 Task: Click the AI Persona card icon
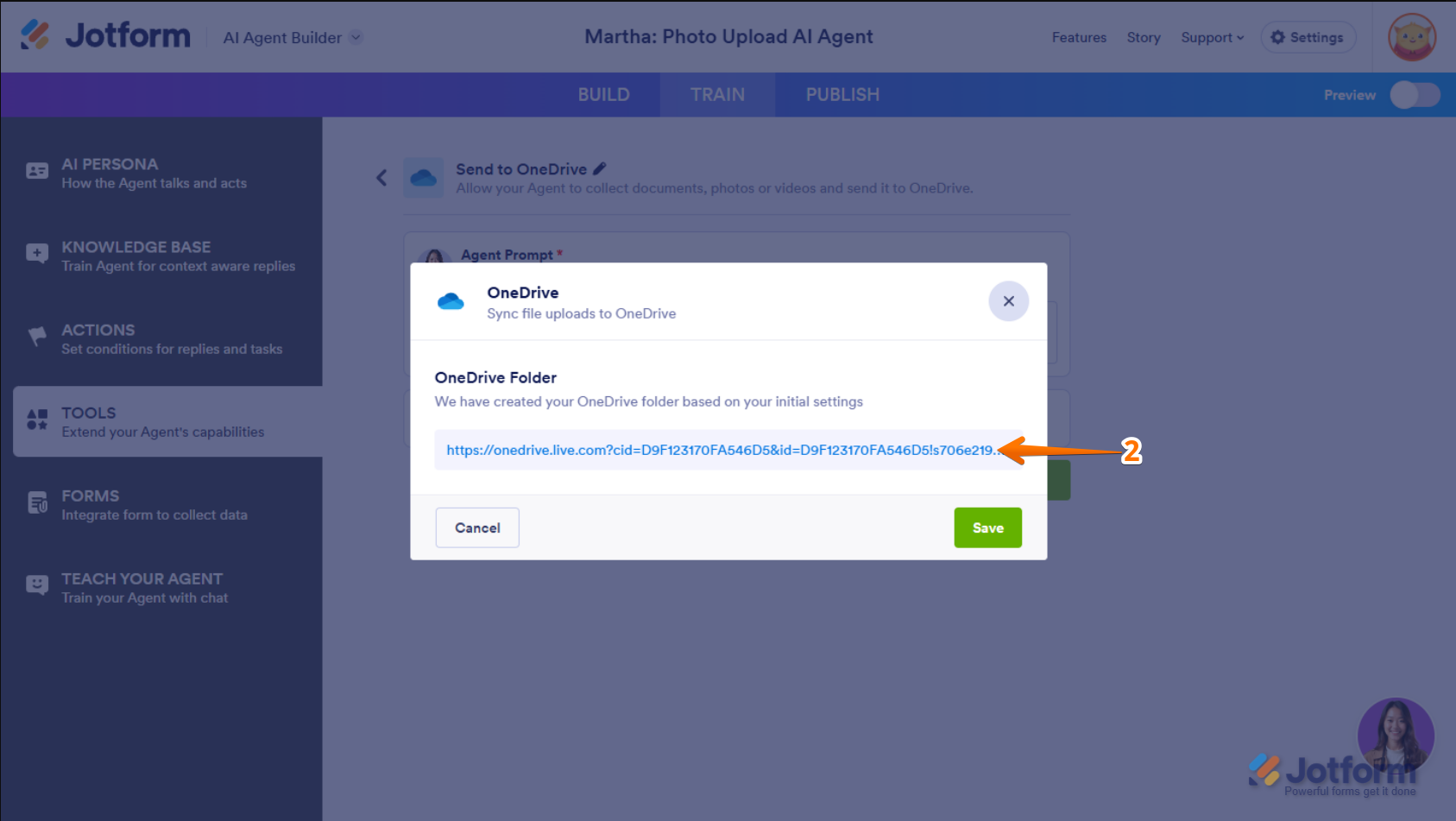pyautogui.click(x=37, y=171)
